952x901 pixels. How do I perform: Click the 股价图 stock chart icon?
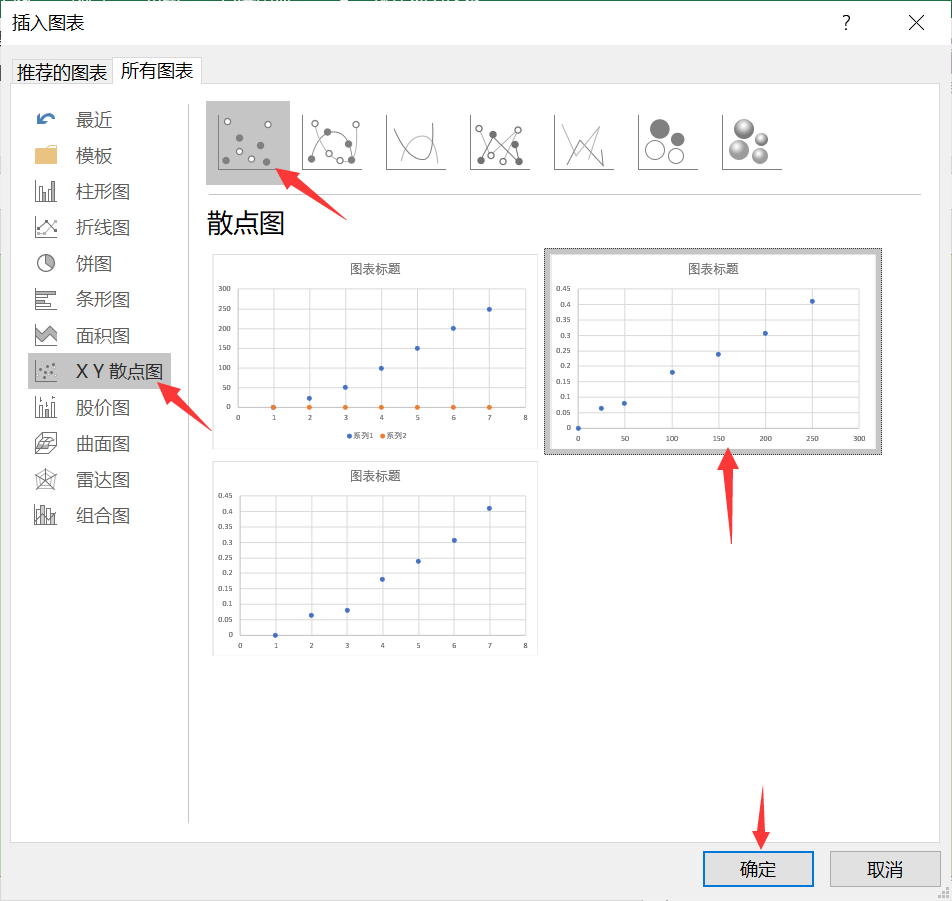(x=46, y=407)
